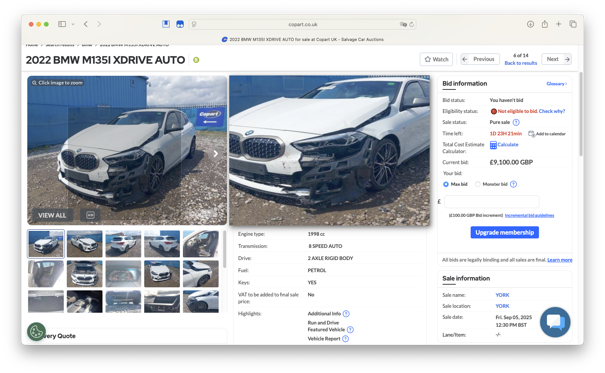Open the YORK sale name link
605x373 pixels.
502,295
